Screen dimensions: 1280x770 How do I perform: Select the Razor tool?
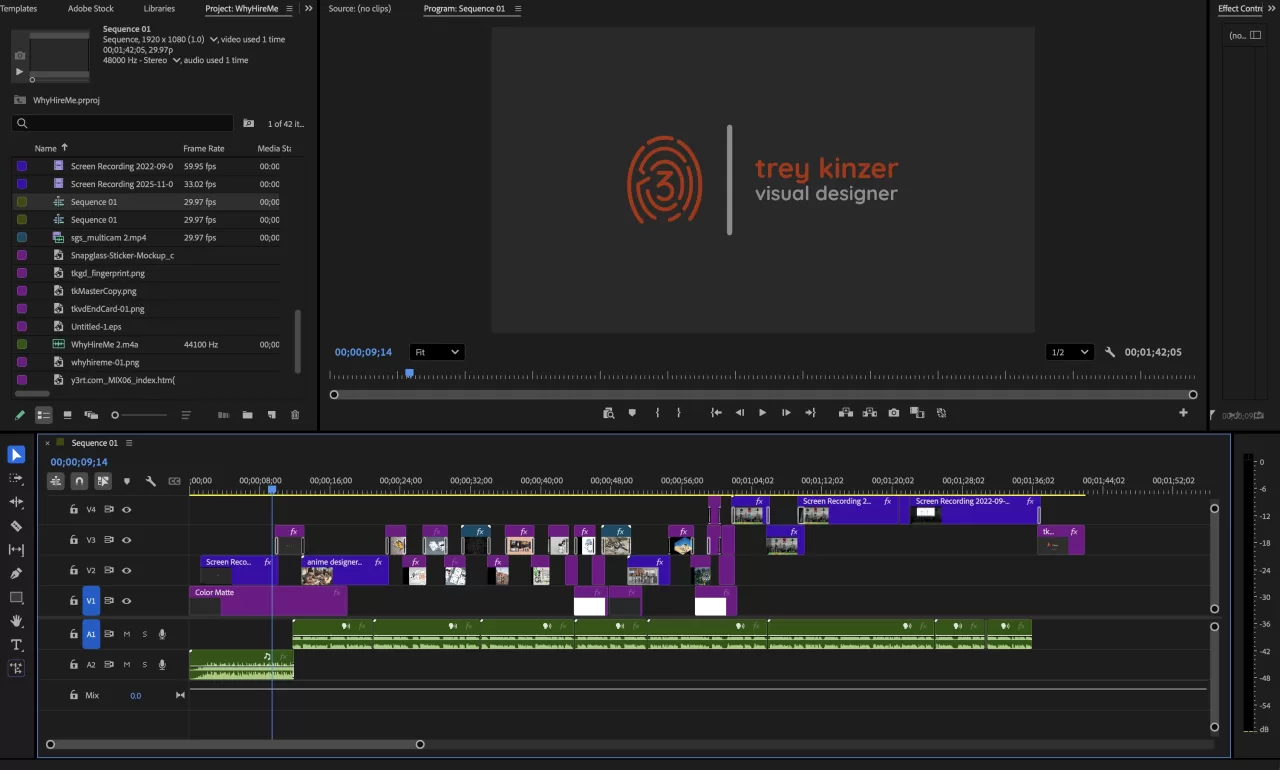coord(16,526)
